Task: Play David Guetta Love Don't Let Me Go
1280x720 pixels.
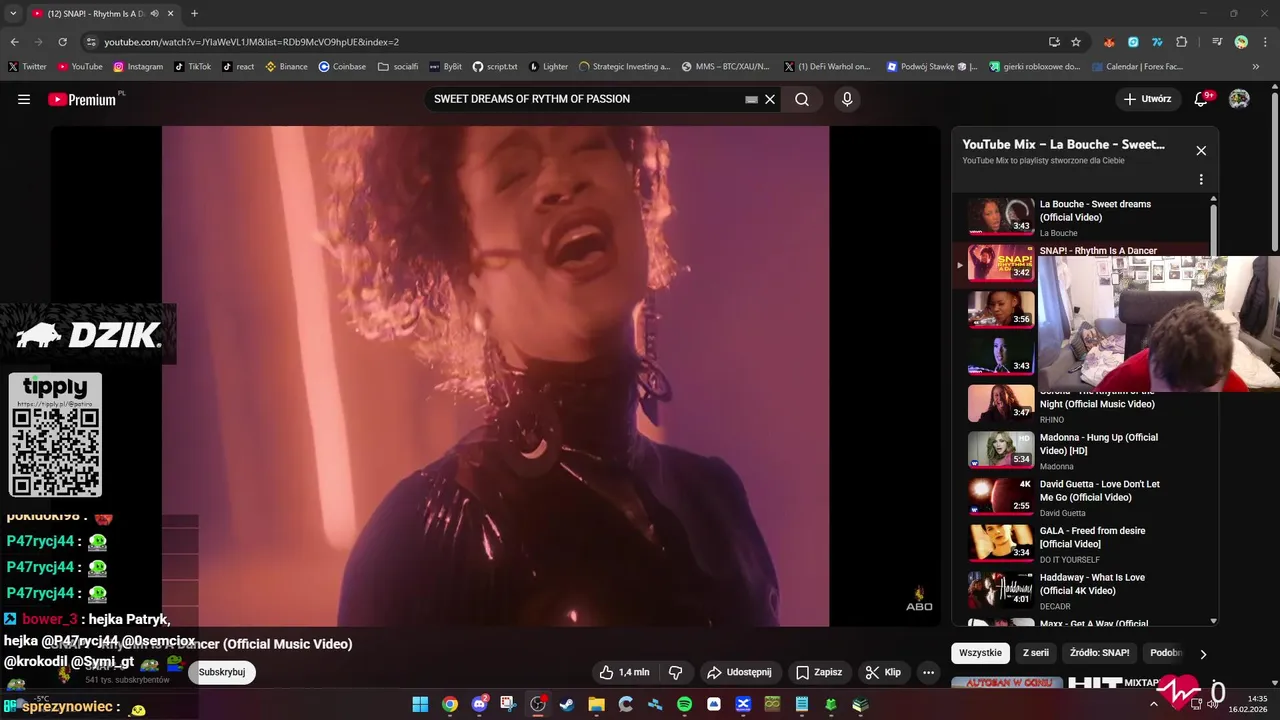Action: coord(1085,497)
